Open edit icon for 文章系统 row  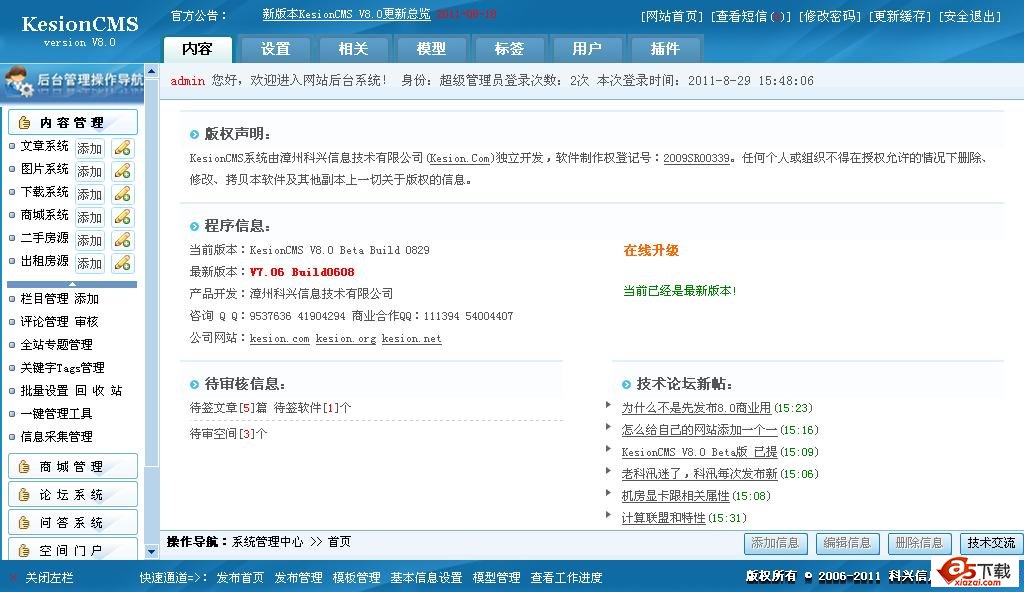point(123,148)
